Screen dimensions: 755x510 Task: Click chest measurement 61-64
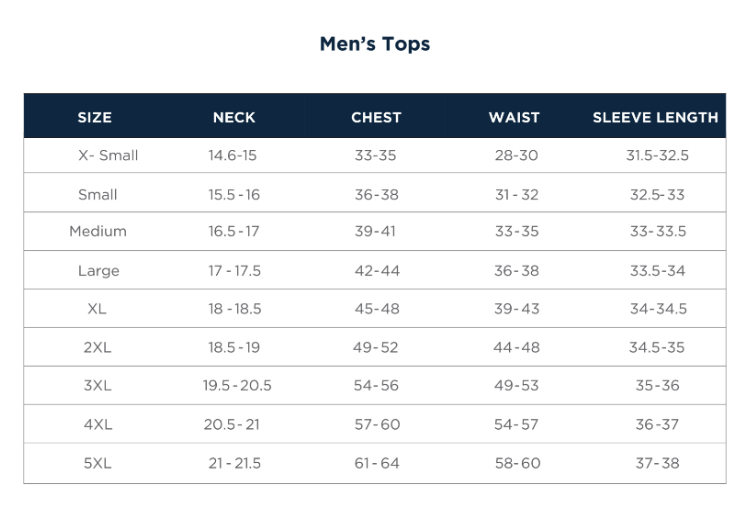pyautogui.click(x=377, y=463)
